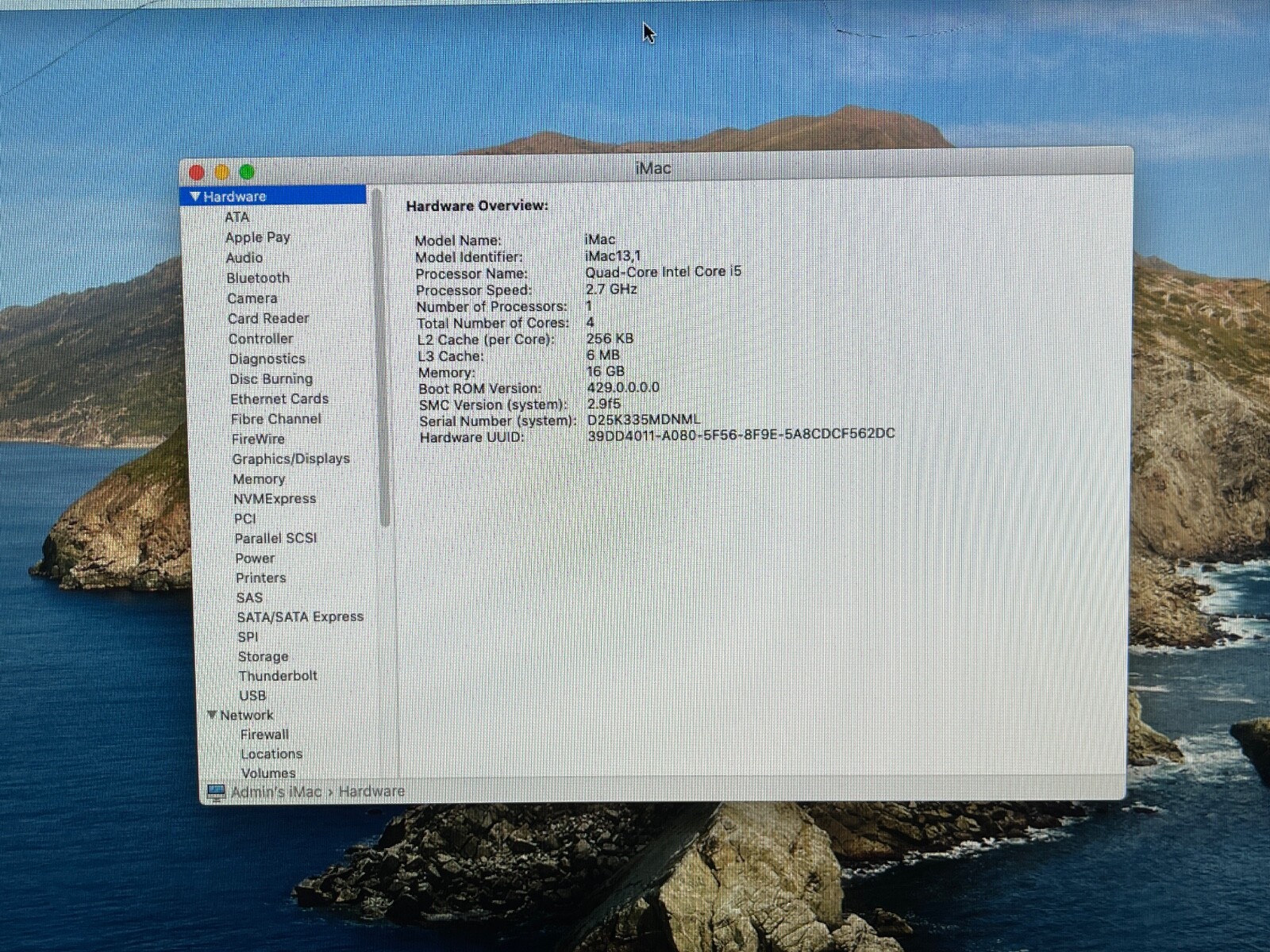Open Graphics/Displays section

[291, 459]
